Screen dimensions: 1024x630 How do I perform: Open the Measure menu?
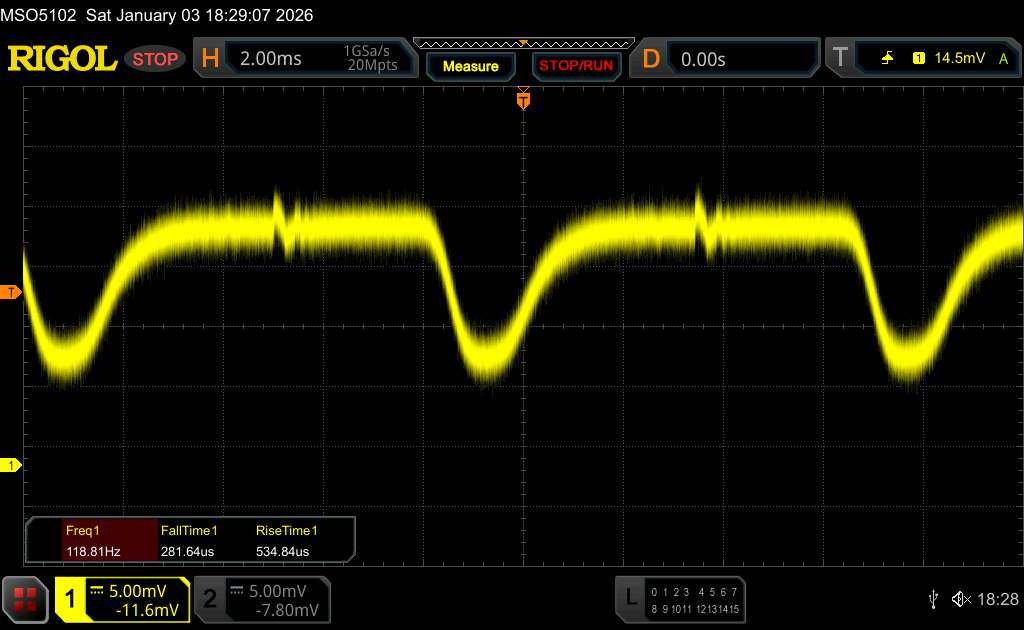point(470,66)
